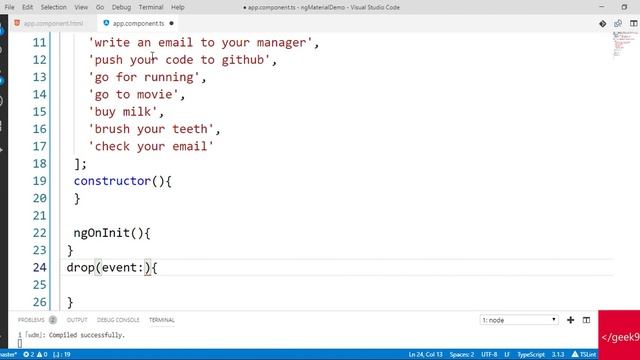Viewport: 640px width, 360px height.
Task: Open the Help menu
Action: point(178,7)
